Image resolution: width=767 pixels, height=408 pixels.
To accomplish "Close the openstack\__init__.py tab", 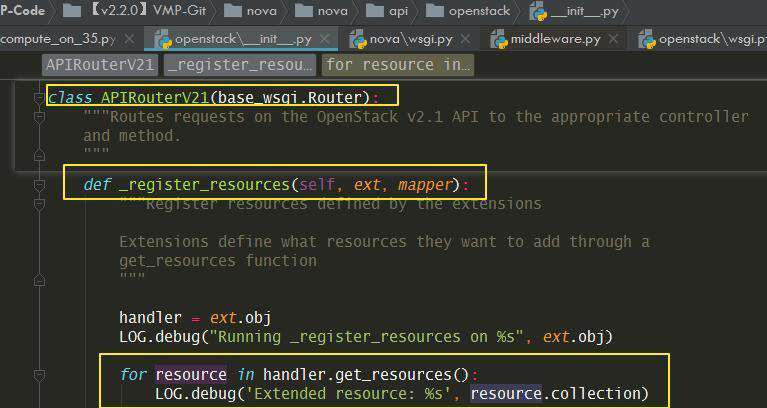I will click(324, 40).
